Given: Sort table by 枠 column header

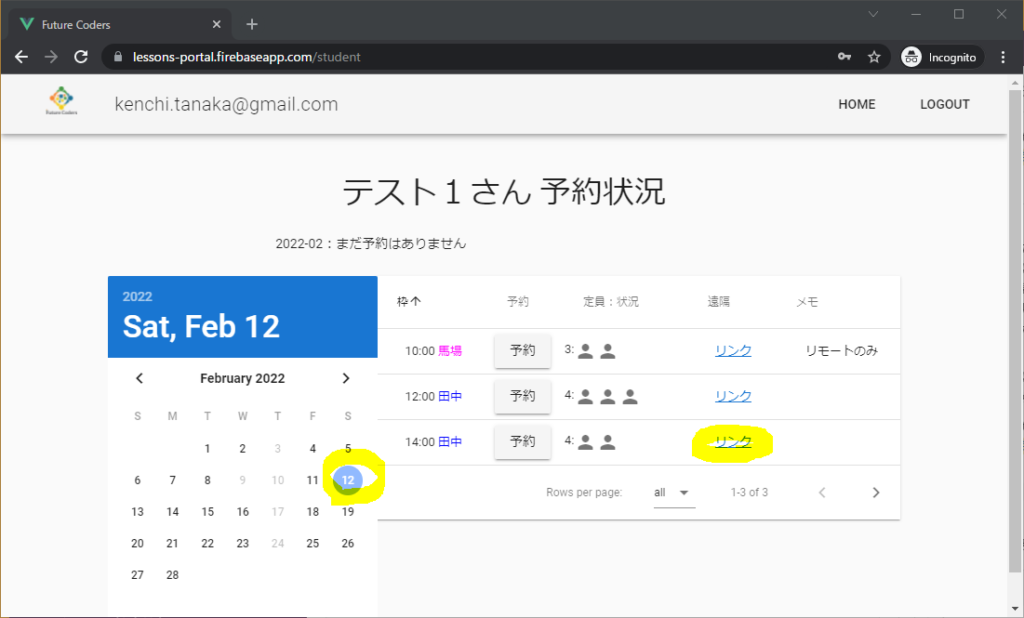Looking at the screenshot, I should point(409,302).
